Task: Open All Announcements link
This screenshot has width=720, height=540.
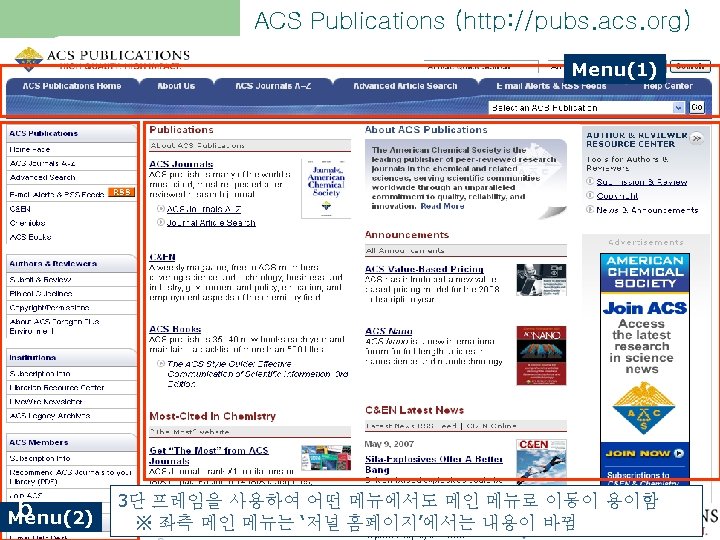Action: point(405,251)
